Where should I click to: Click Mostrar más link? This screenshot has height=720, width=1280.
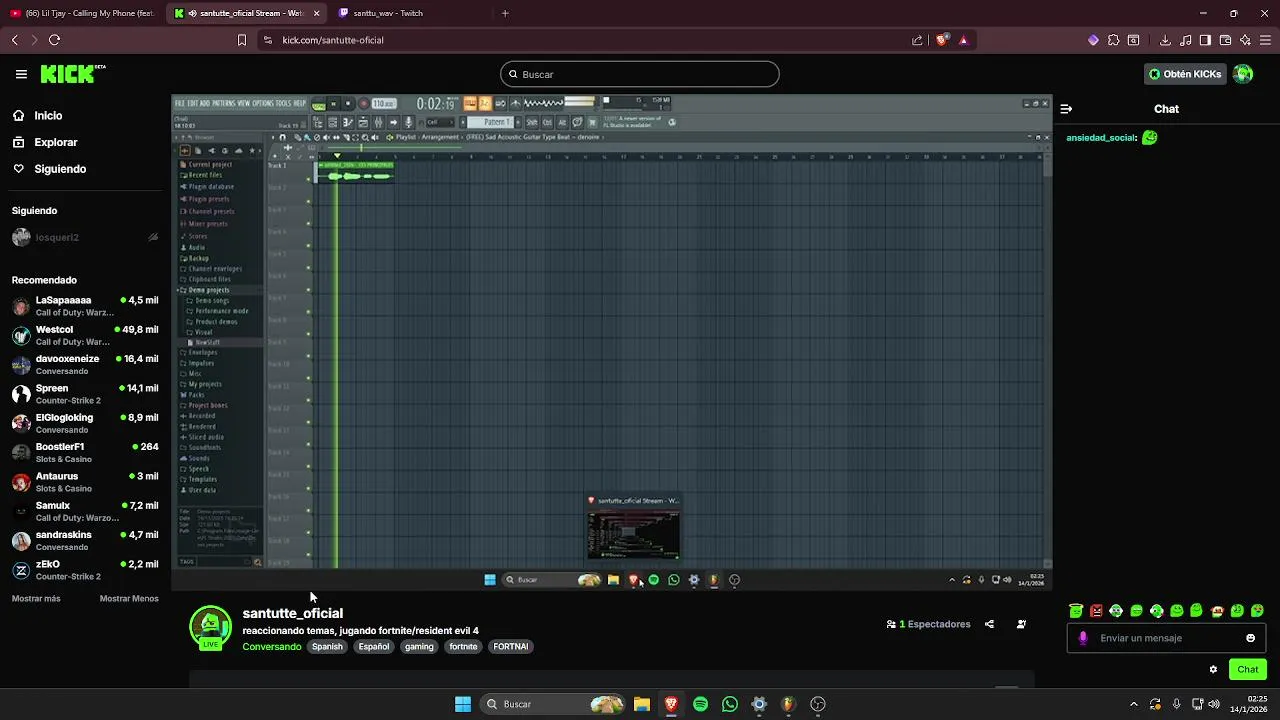coord(36,598)
